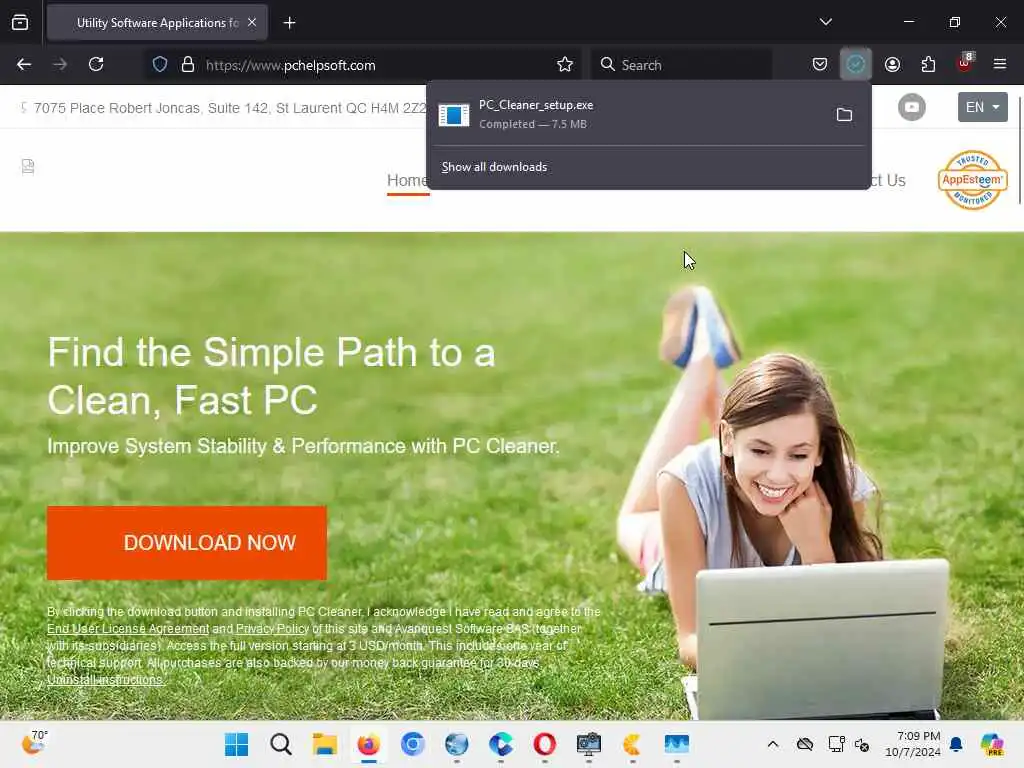Click the Firefox taskbar icon
The image size is (1024, 768).
point(368,744)
